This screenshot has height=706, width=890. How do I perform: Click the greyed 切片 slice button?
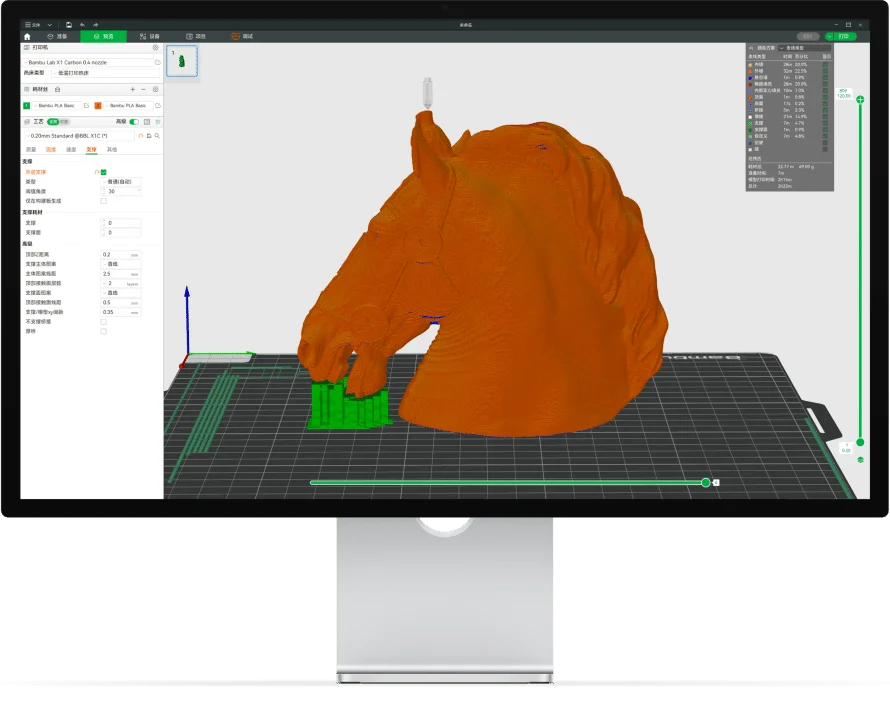(808, 36)
